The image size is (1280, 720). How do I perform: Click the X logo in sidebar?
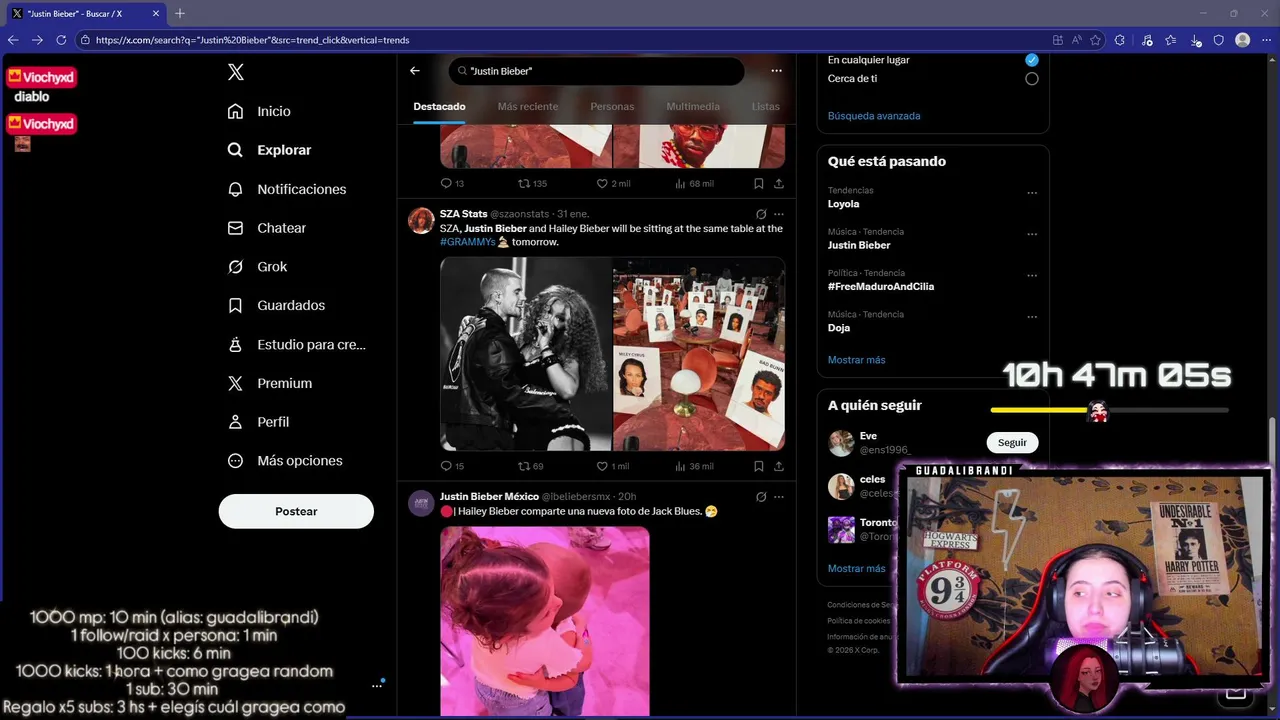236,72
